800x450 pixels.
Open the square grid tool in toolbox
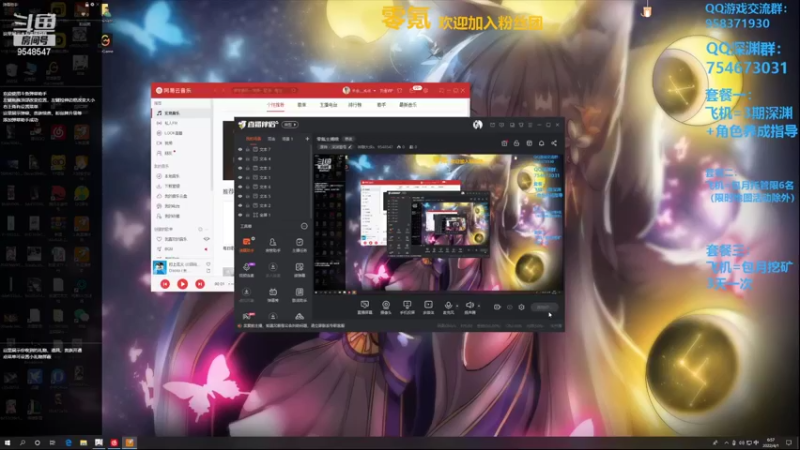click(299, 269)
